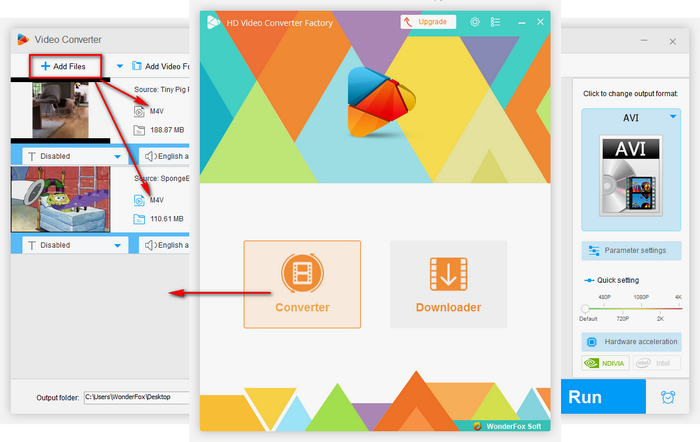Click the Run button
The image size is (700, 442).
coord(603,397)
